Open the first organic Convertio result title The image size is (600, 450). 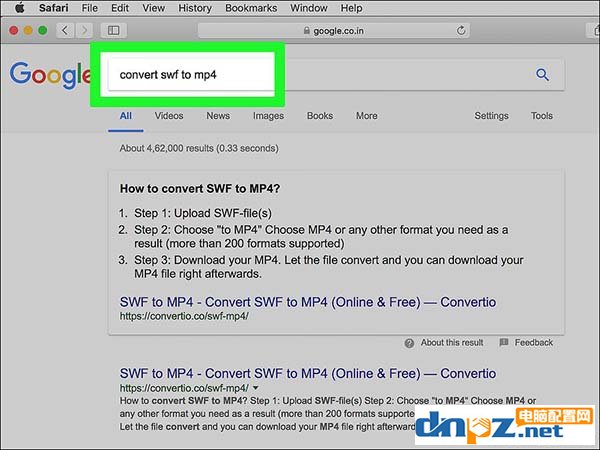308,373
